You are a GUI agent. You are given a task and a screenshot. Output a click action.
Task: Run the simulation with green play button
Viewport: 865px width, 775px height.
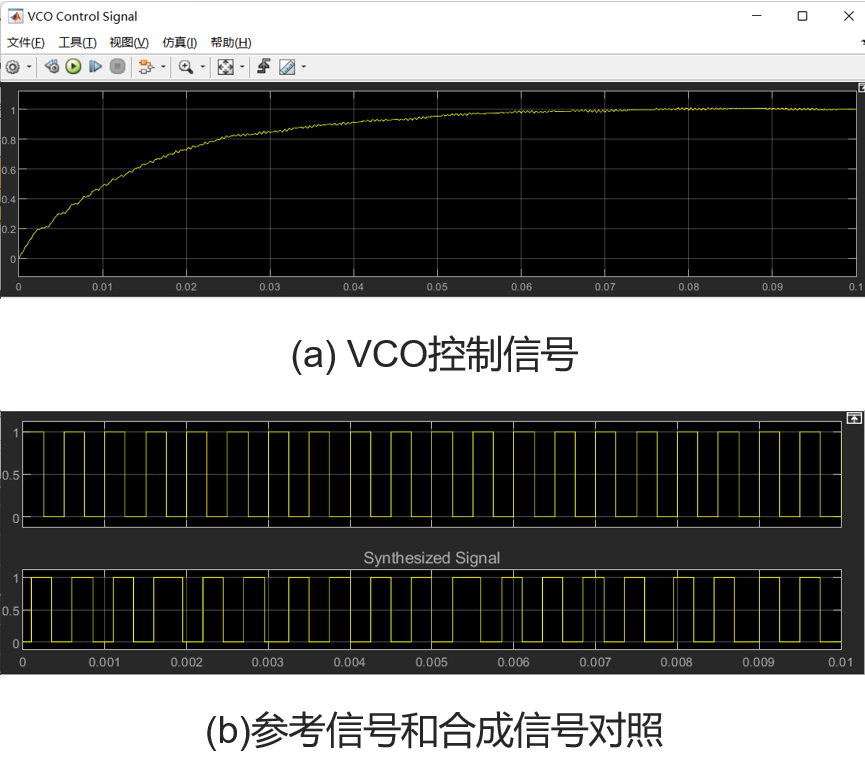[73, 67]
